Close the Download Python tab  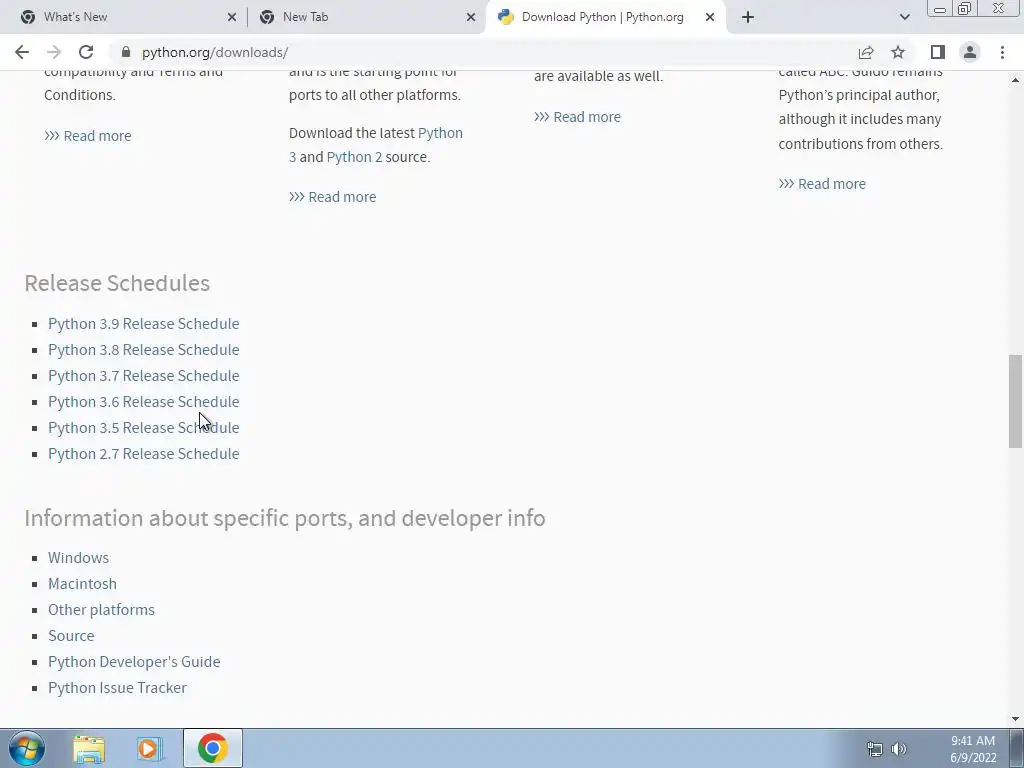click(x=710, y=17)
